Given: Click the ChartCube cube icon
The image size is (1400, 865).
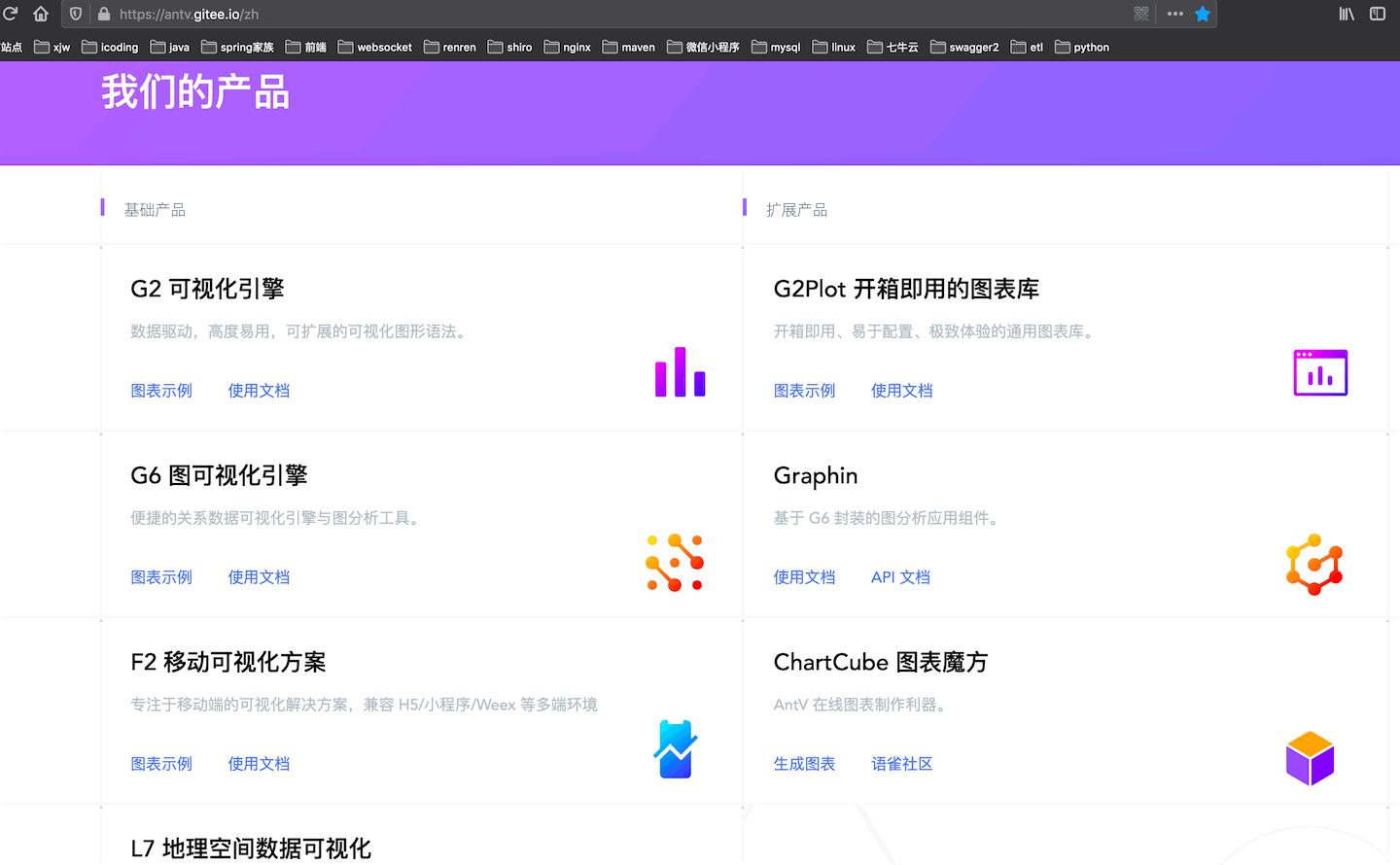Looking at the screenshot, I should (x=1310, y=758).
